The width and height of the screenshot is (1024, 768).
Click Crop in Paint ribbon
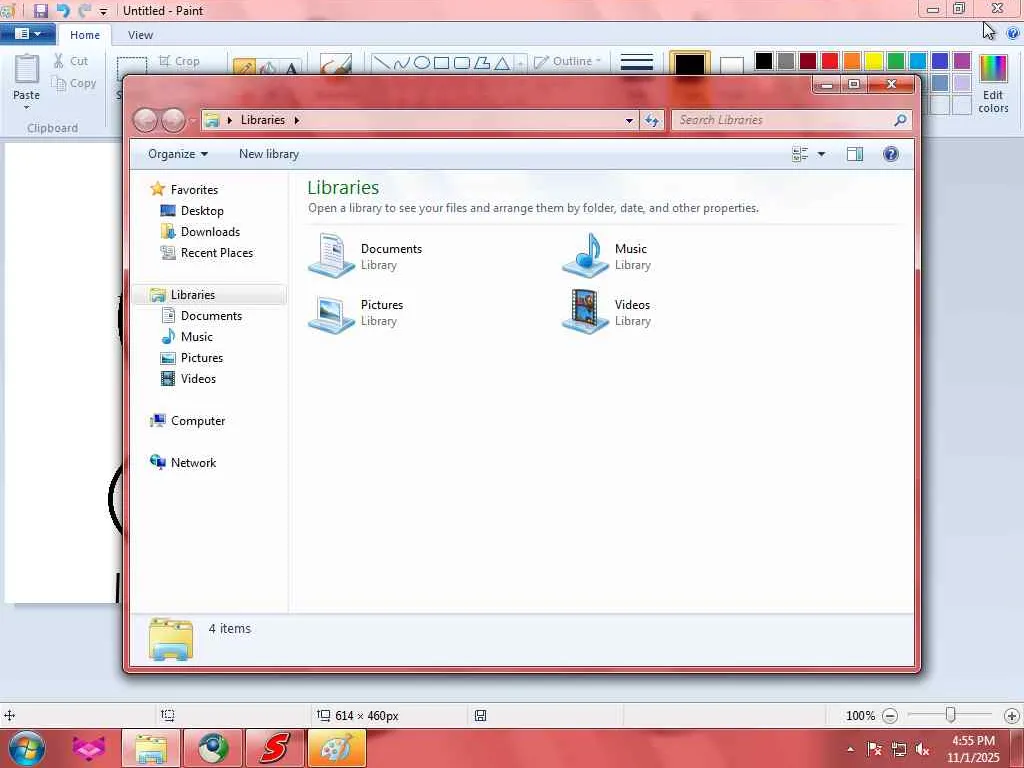[179, 61]
